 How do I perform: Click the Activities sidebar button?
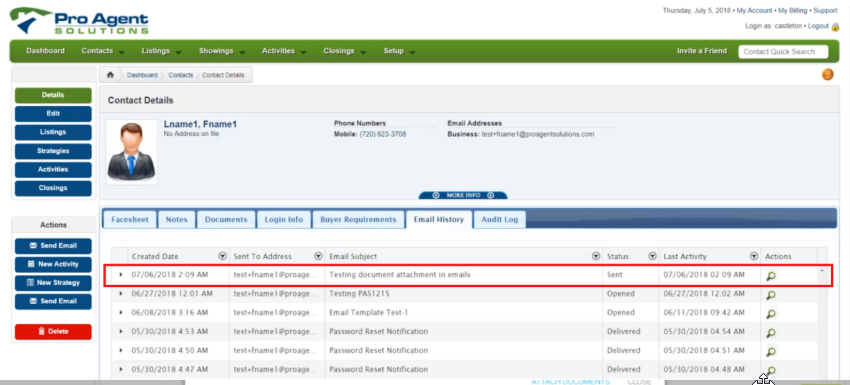[x=53, y=170]
